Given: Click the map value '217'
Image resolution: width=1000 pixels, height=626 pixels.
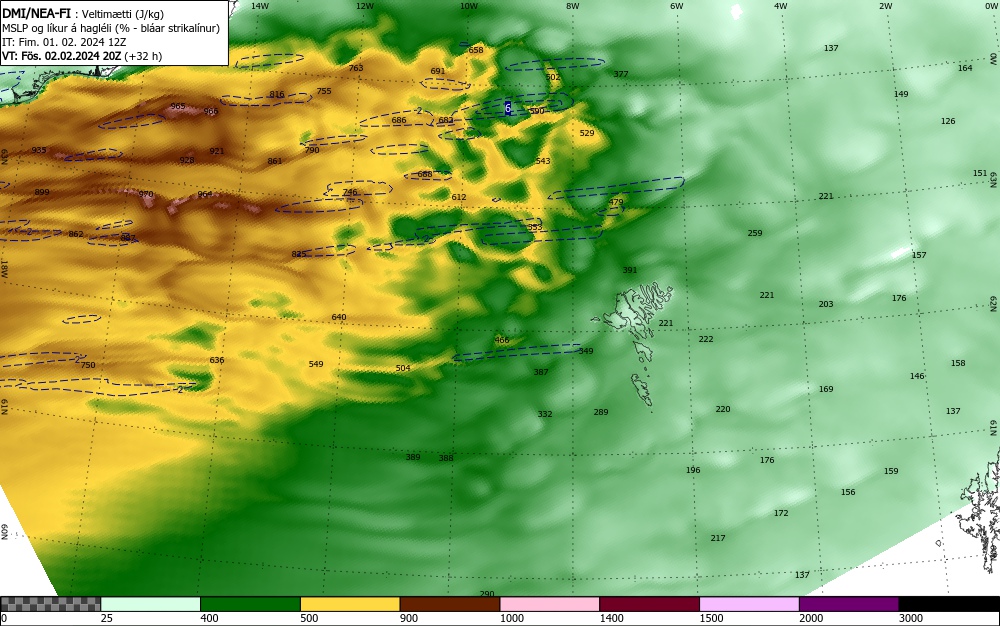Looking at the screenshot, I should (x=718, y=539).
